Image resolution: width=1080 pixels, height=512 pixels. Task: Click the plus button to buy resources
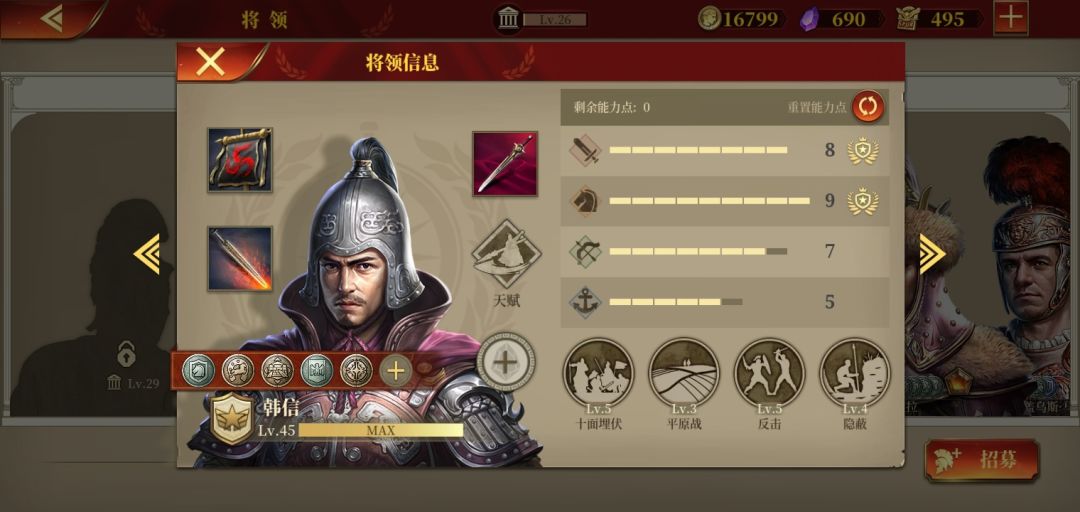coord(1010,18)
